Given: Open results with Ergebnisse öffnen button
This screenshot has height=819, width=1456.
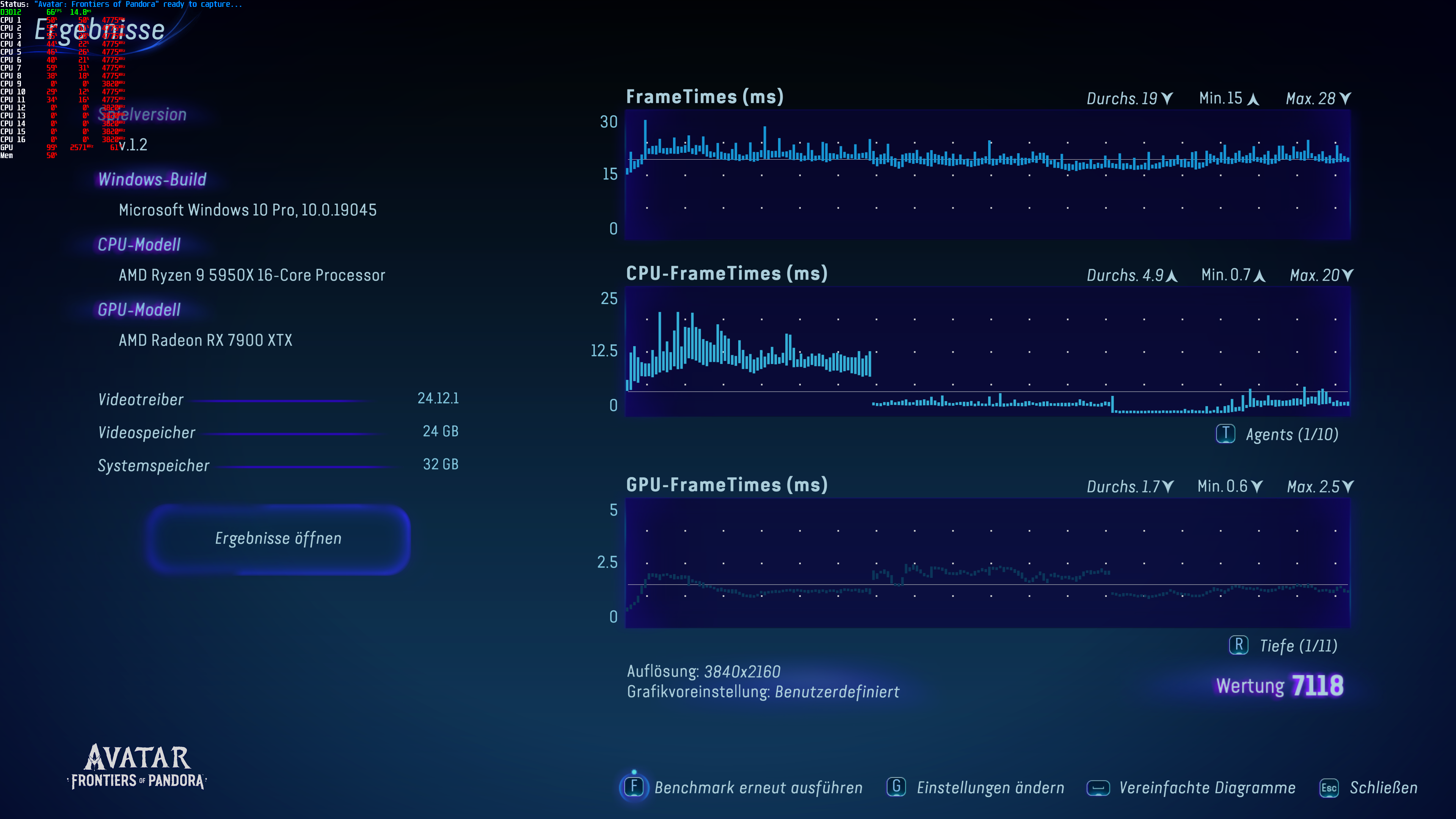Looking at the screenshot, I should (278, 539).
